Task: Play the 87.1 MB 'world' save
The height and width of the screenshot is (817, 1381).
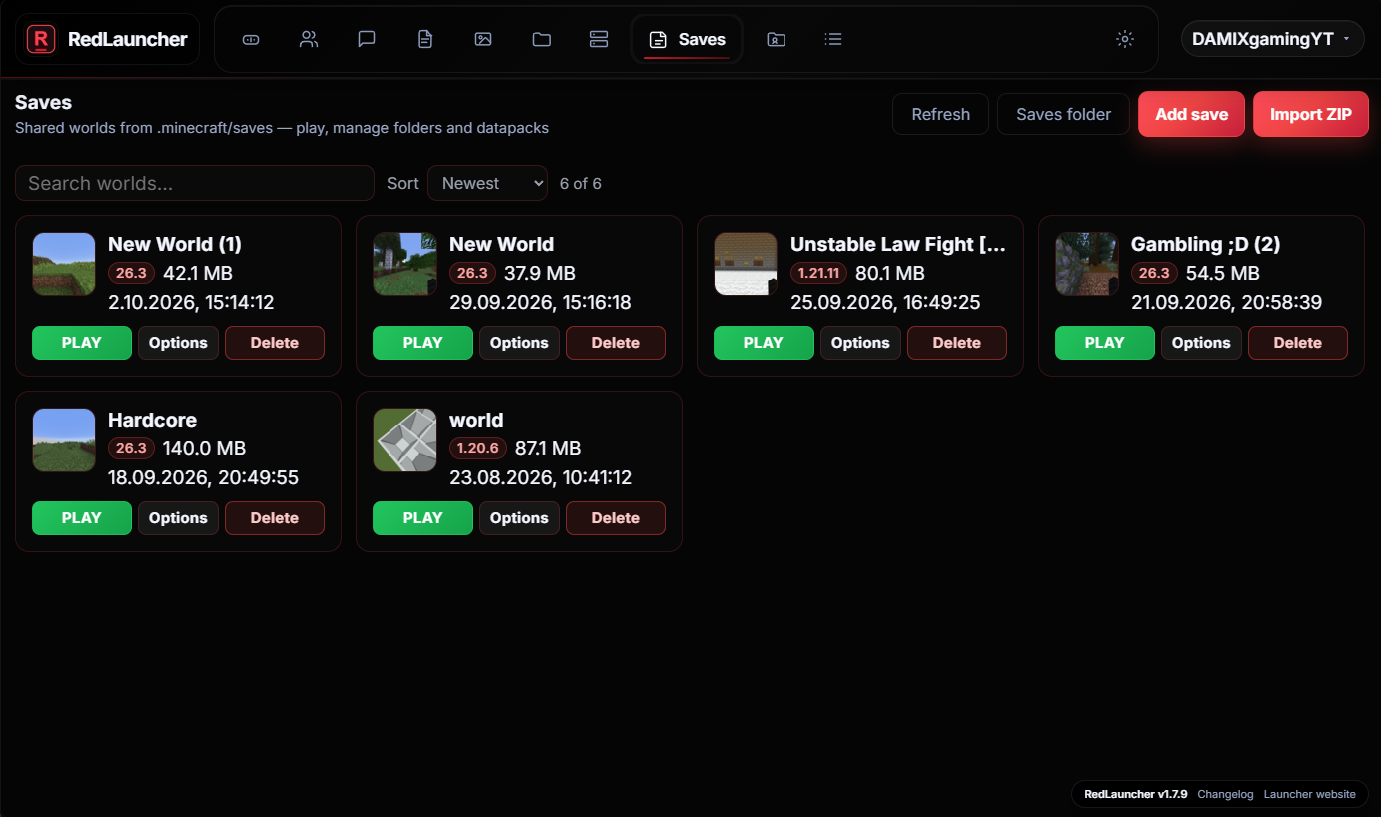Action: click(x=423, y=518)
